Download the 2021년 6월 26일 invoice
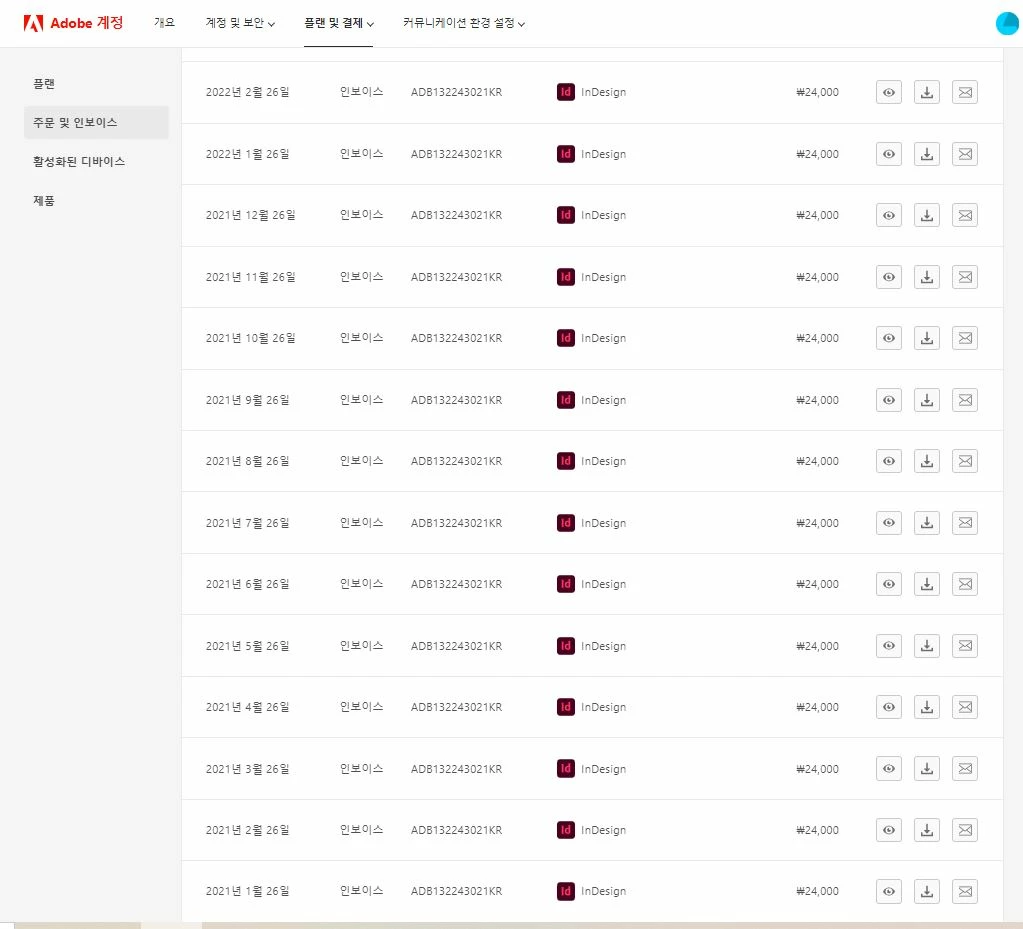 pos(926,584)
